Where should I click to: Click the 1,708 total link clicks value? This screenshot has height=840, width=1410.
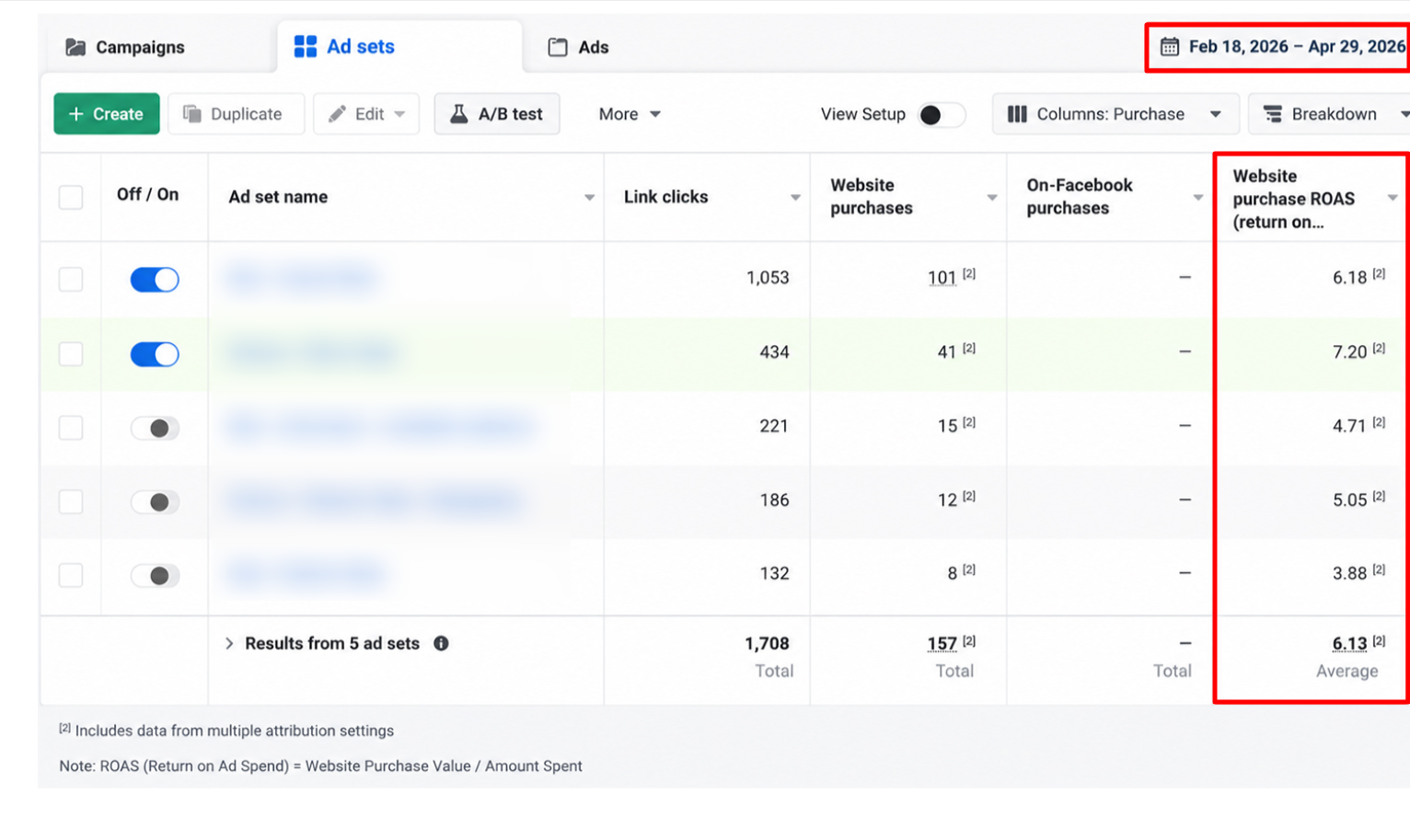(x=767, y=644)
